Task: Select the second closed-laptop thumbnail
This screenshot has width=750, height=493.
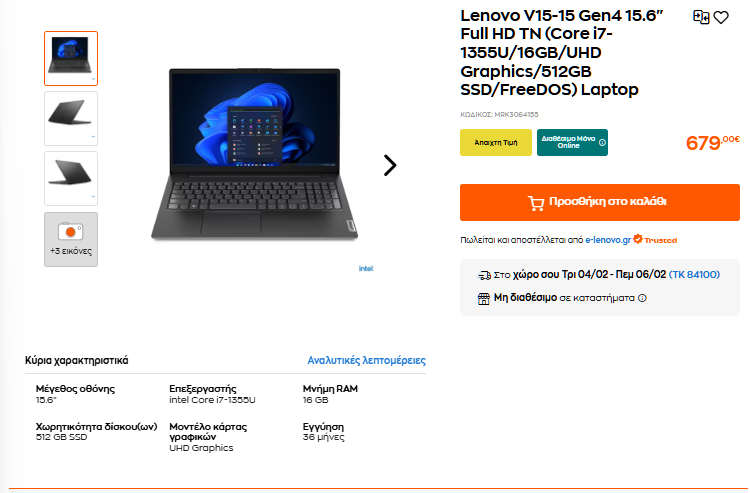Action: click(x=71, y=119)
